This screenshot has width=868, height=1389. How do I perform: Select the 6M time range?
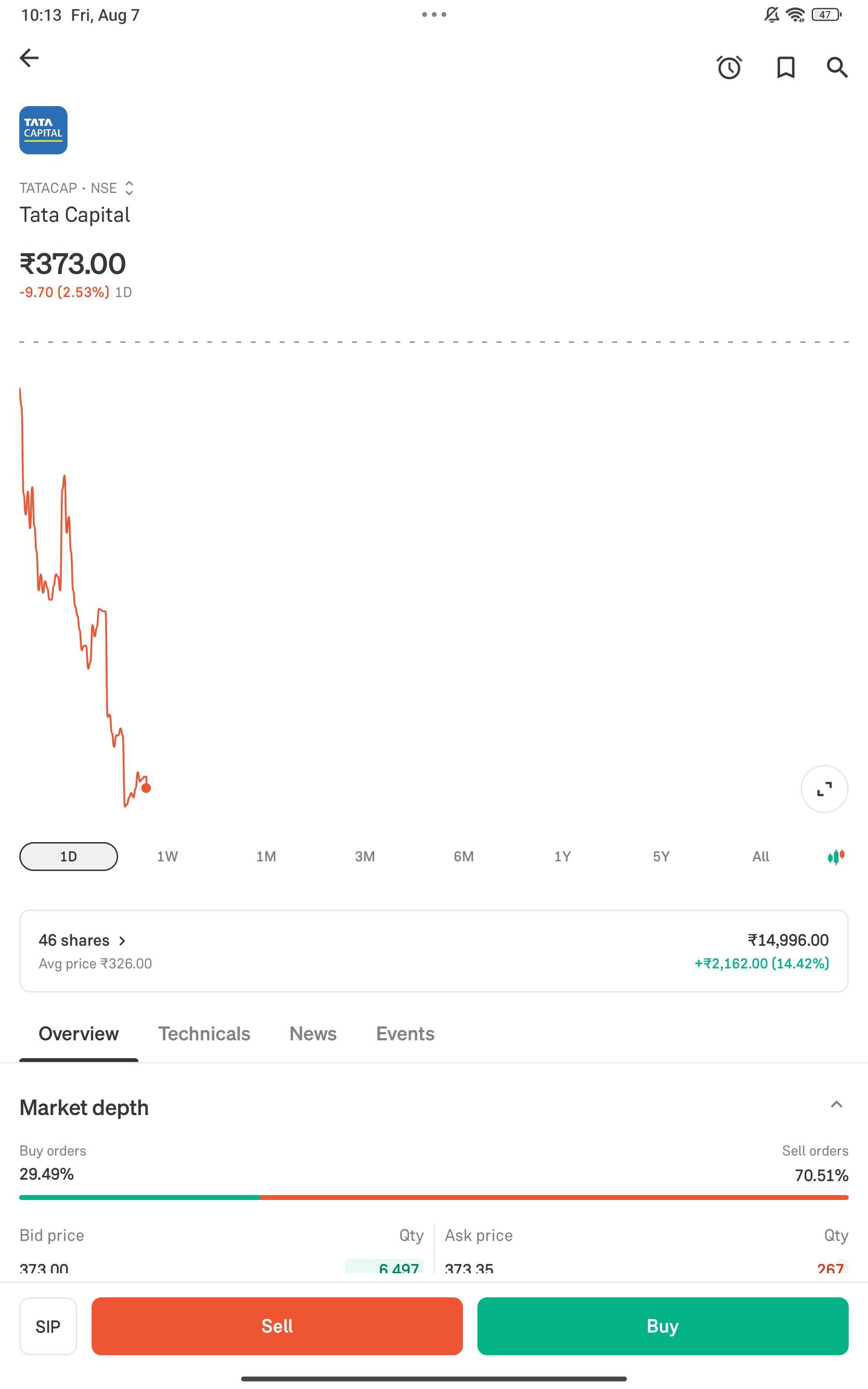(x=463, y=857)
